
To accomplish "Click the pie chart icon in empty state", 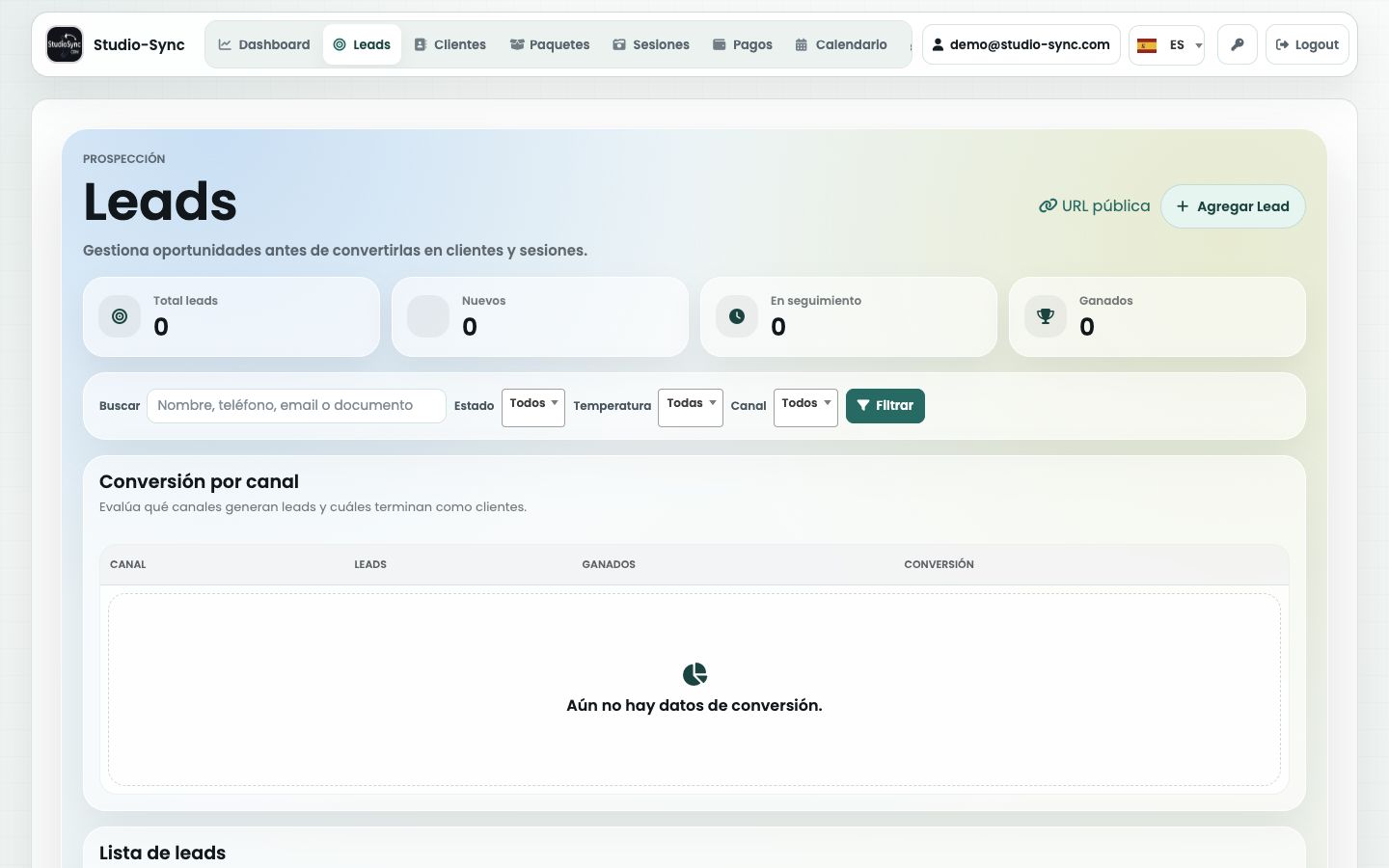I will (x=694, y=673).
